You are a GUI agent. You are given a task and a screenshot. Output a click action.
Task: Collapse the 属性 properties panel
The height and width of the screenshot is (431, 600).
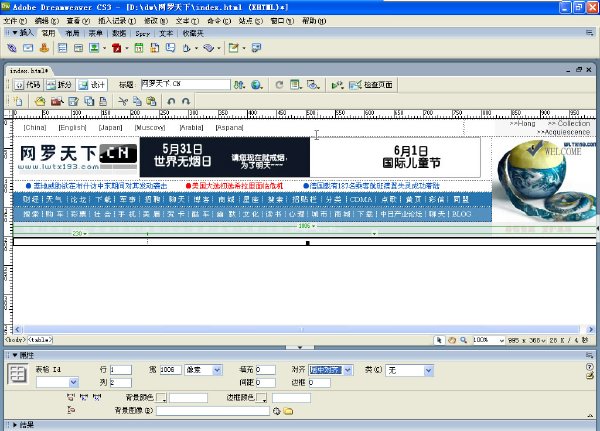pos(15,355)
